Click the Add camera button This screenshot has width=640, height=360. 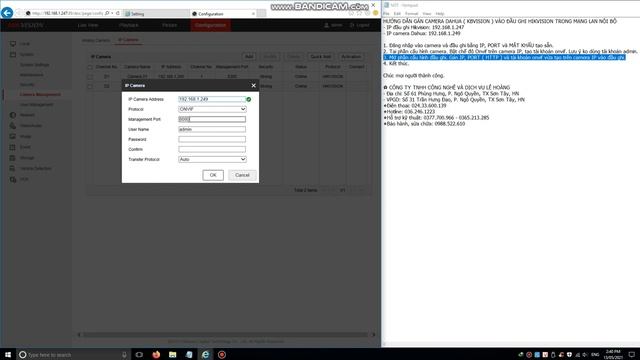coord(249,57)
